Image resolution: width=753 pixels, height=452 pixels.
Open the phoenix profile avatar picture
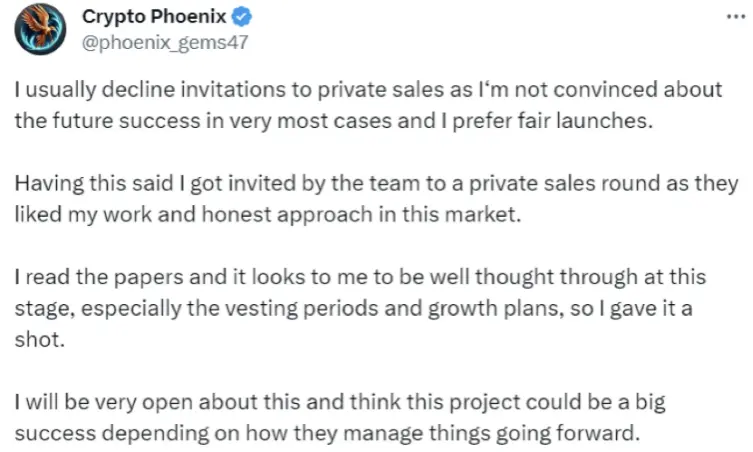tap(40, 29)
